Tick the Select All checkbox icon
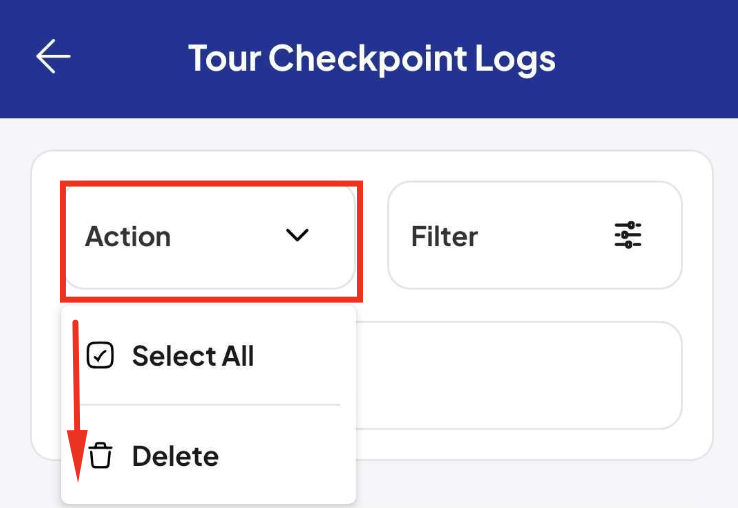Screen dimensions: 738x508 click(100, 355)
